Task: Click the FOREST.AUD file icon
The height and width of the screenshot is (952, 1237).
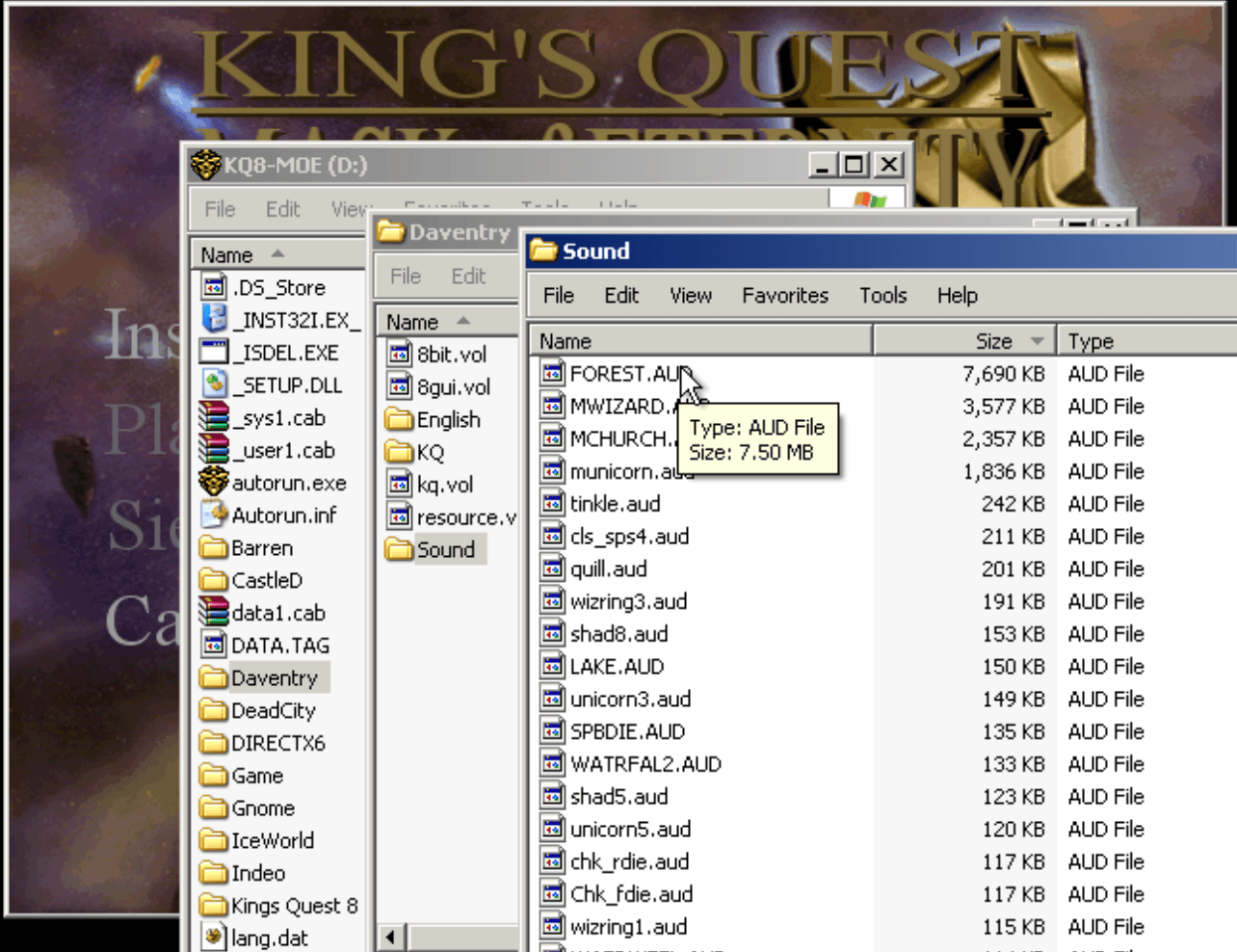Action: coord(552,373)
